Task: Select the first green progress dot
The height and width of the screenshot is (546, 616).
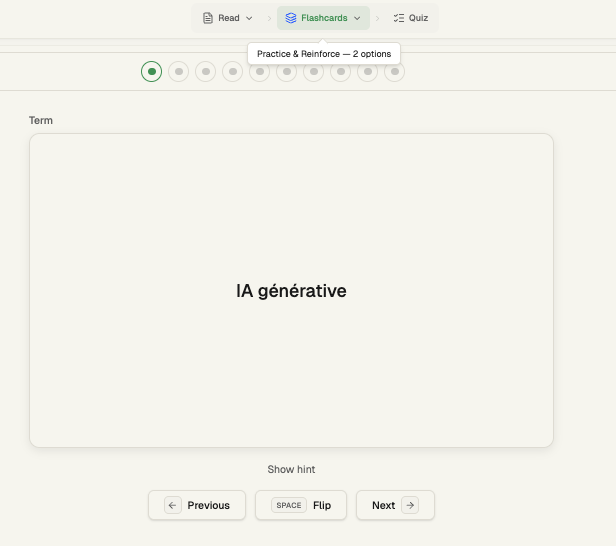Action: pos(152,71)
